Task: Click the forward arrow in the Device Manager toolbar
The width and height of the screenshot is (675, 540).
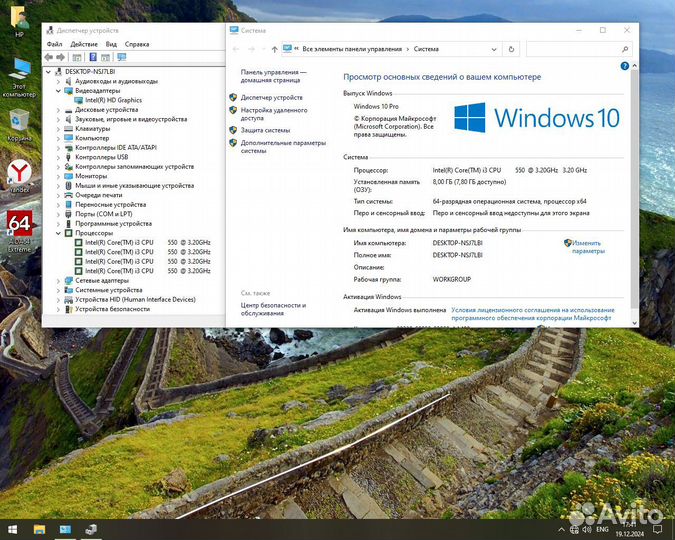Action: [61, 57]
